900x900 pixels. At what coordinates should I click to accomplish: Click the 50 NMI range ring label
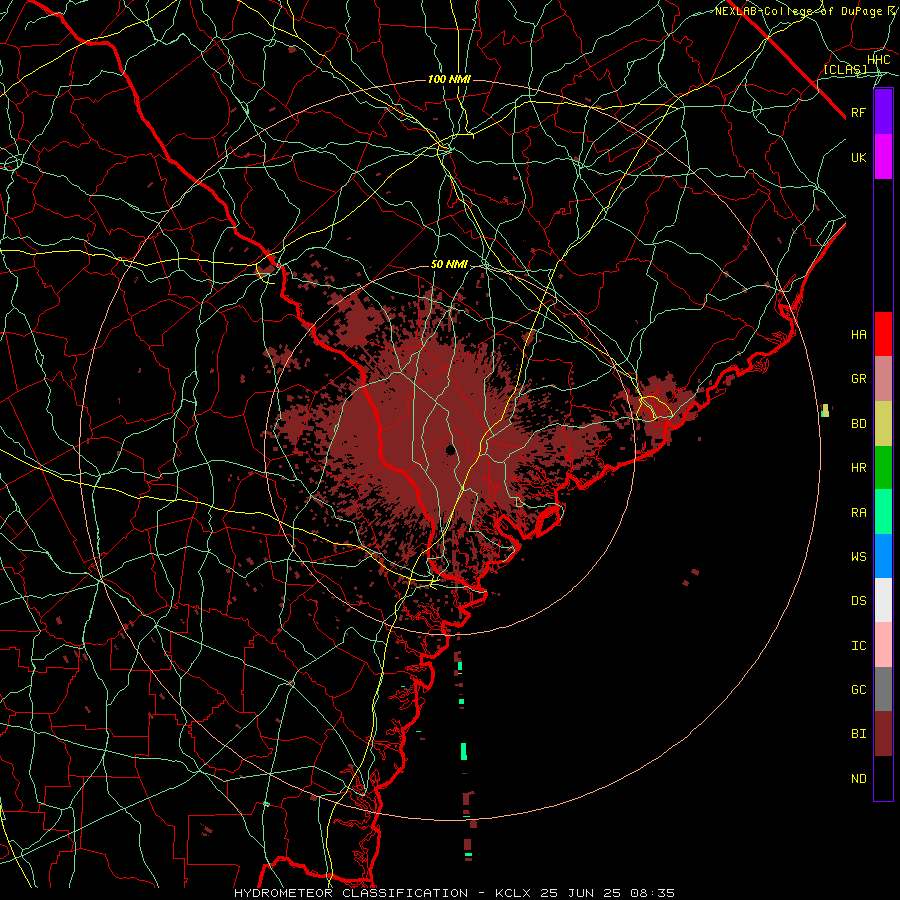(449, 265)
